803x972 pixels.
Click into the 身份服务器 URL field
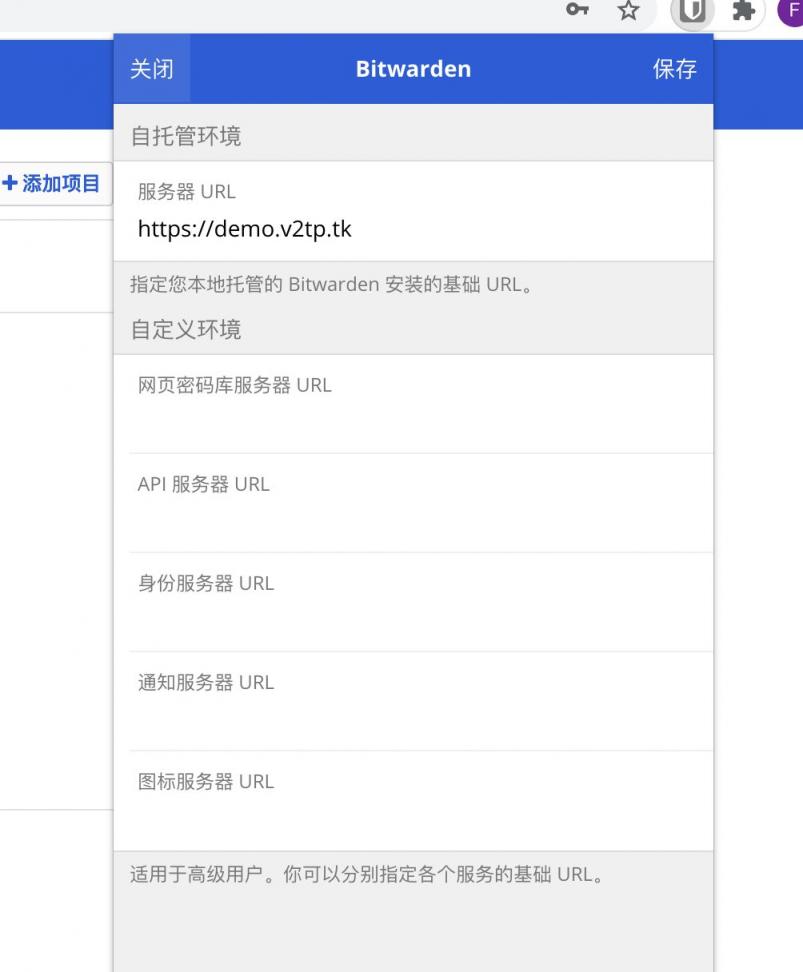[x=412, y=617]
